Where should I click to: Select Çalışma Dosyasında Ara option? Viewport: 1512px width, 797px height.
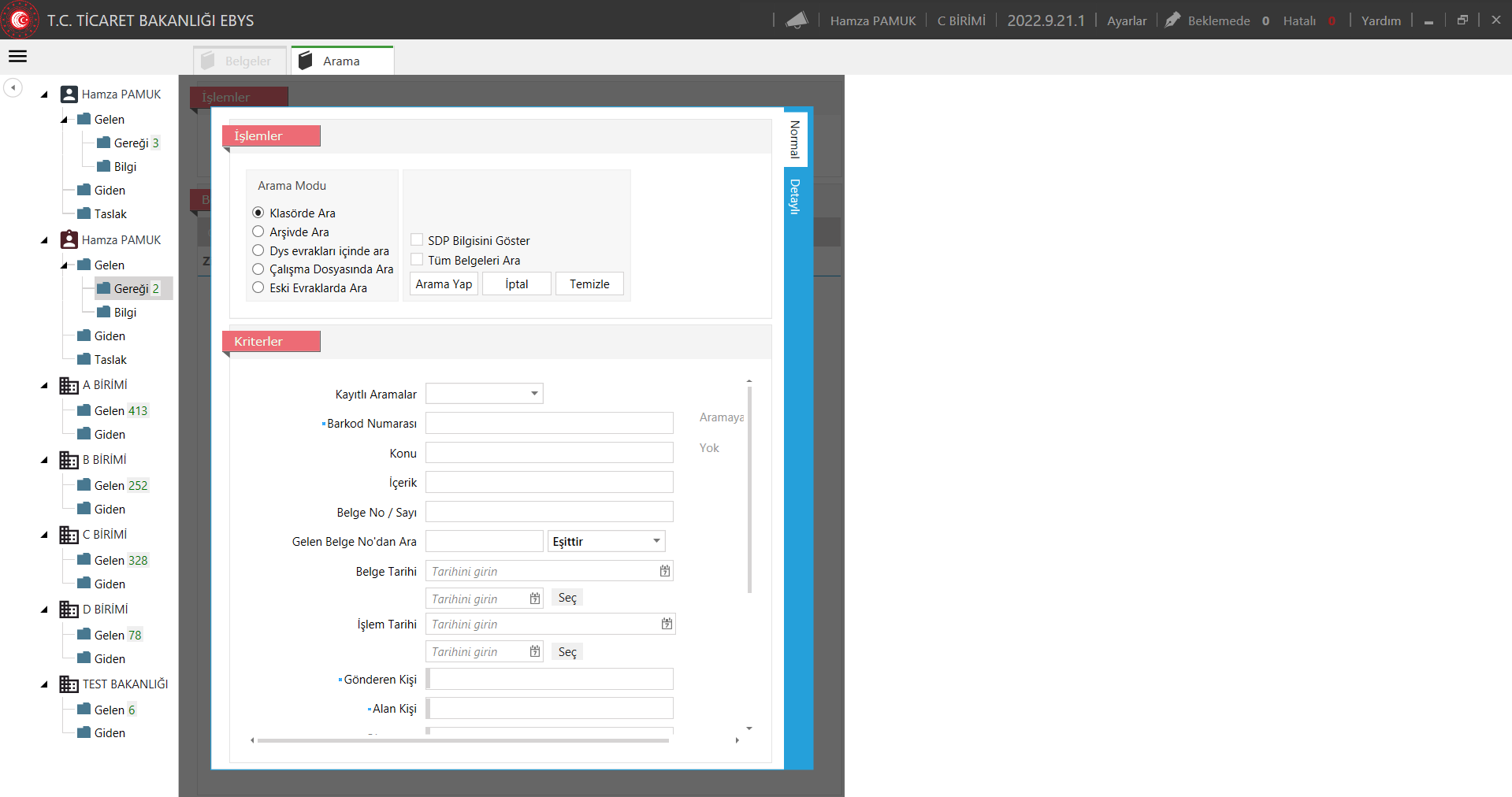tap(258, 269)
